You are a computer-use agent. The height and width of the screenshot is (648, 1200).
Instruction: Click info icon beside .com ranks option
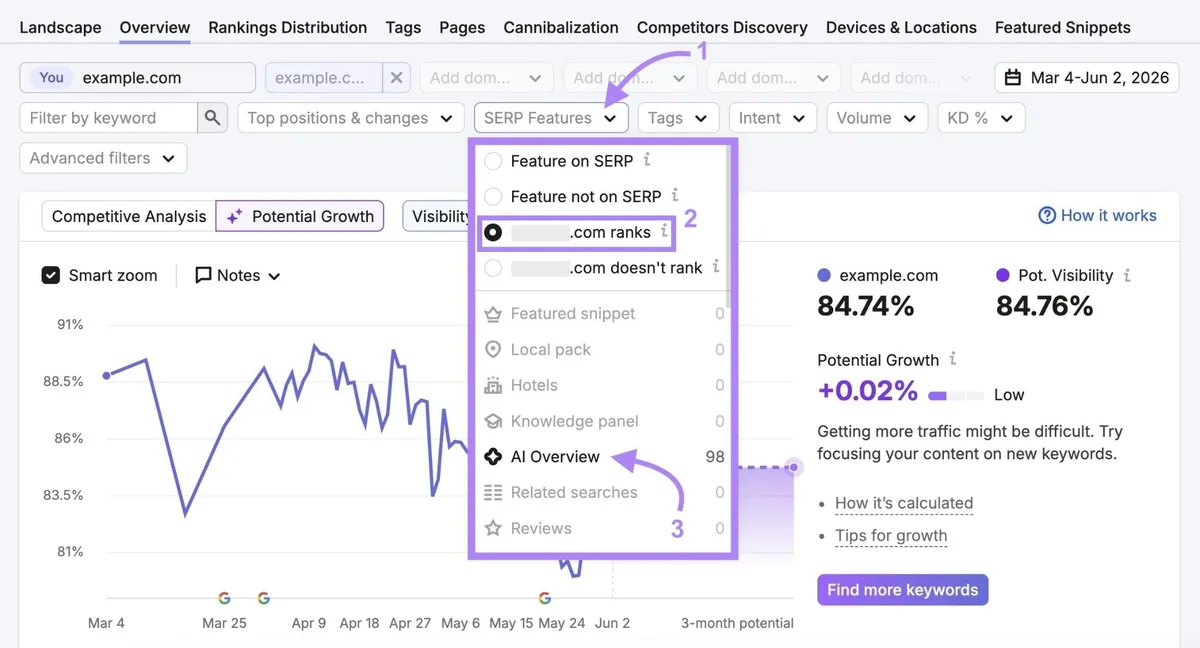click(664, 232)
